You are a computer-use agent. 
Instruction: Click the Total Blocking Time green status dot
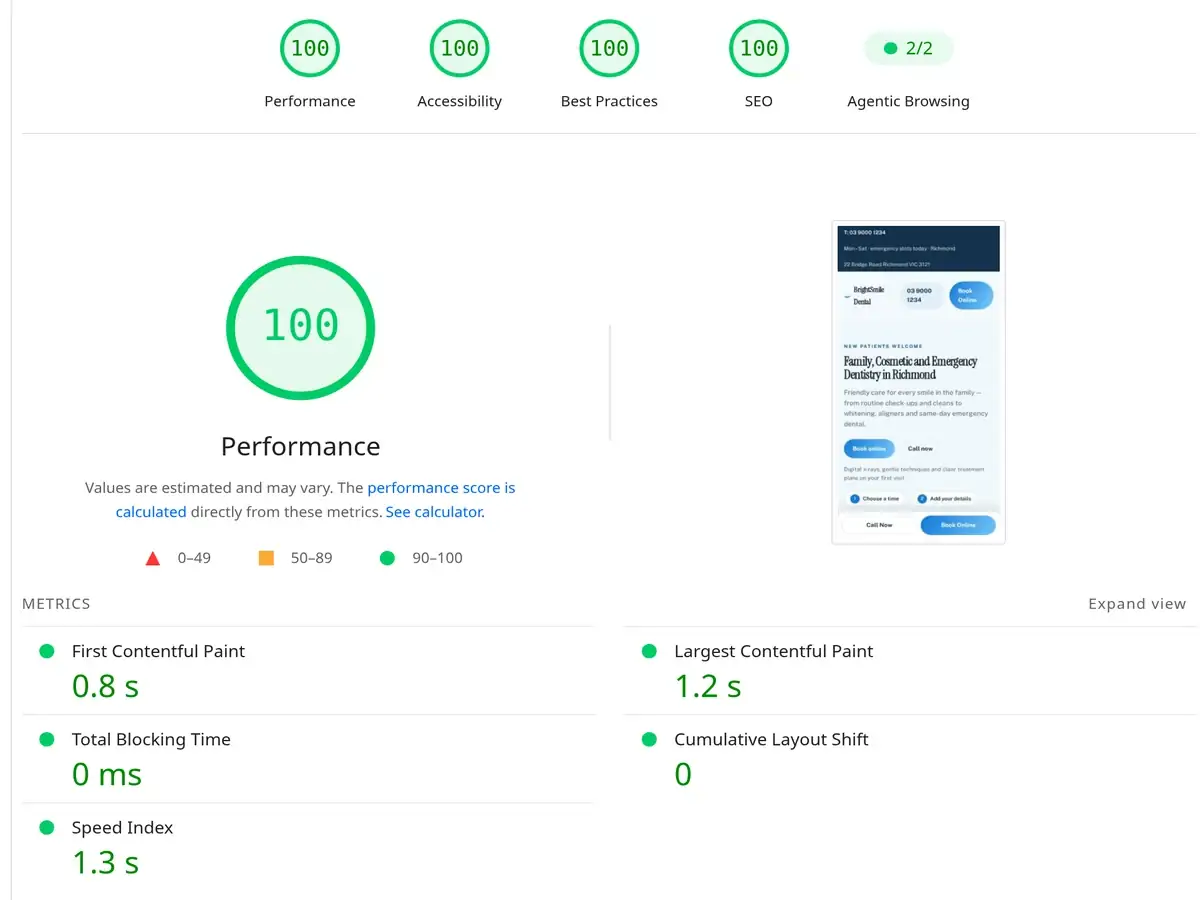tap(46, 739)
